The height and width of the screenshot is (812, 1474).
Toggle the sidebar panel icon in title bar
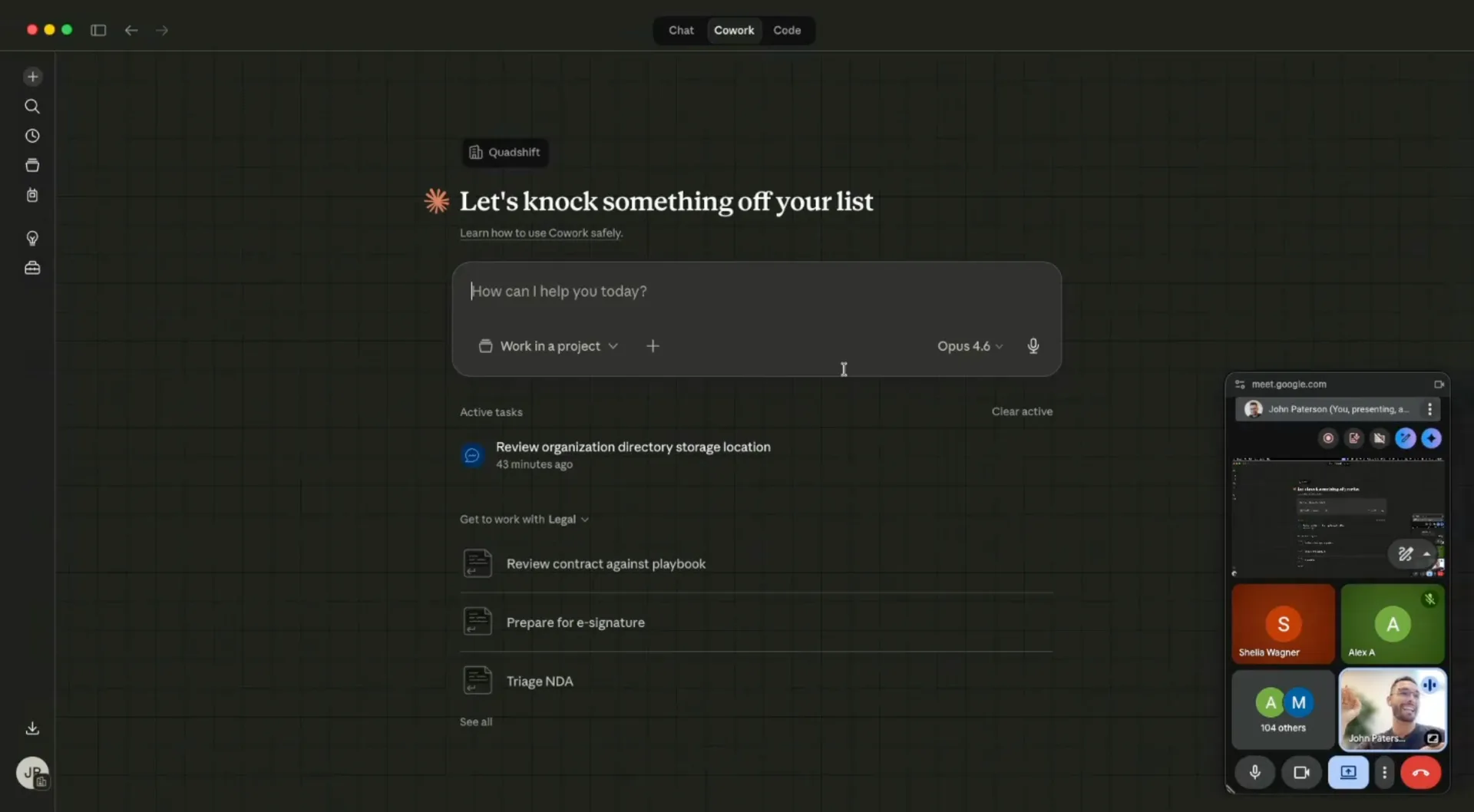[x=98, y=30]
